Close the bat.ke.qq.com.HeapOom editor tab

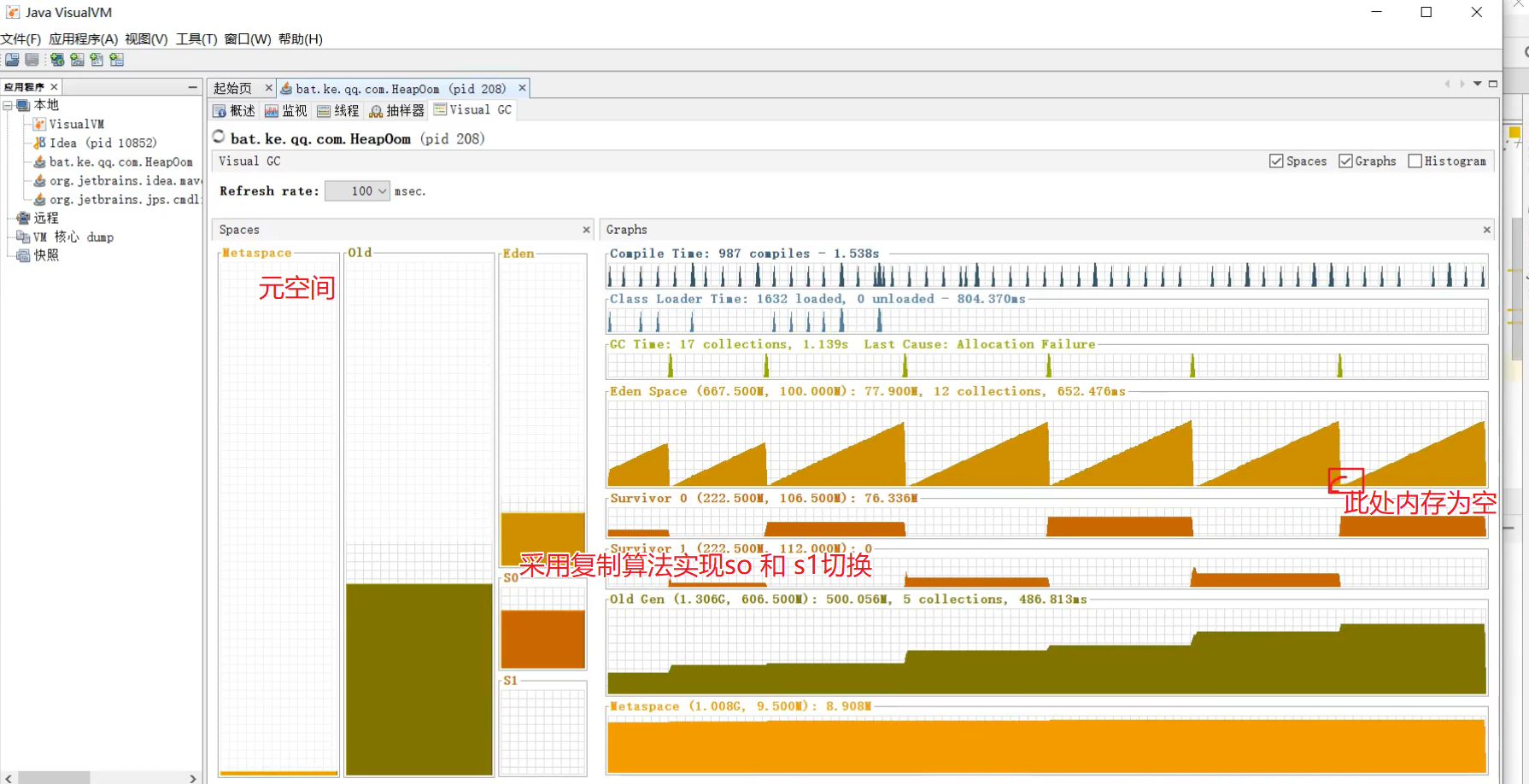click(x=522, y=88)
